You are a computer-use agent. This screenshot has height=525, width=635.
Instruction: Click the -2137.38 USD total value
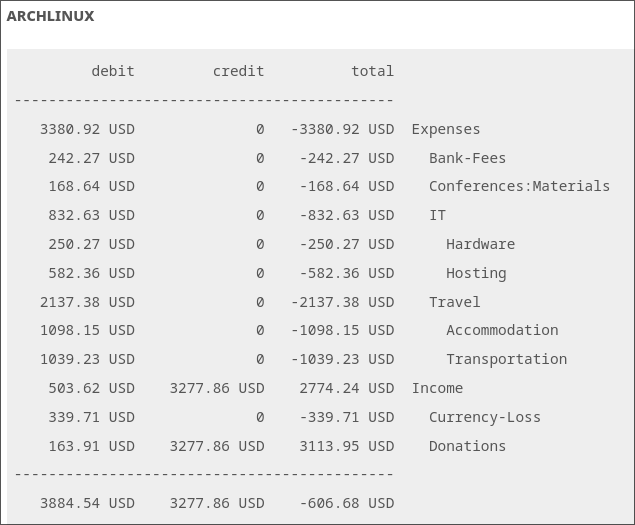[x=343, y=302]
